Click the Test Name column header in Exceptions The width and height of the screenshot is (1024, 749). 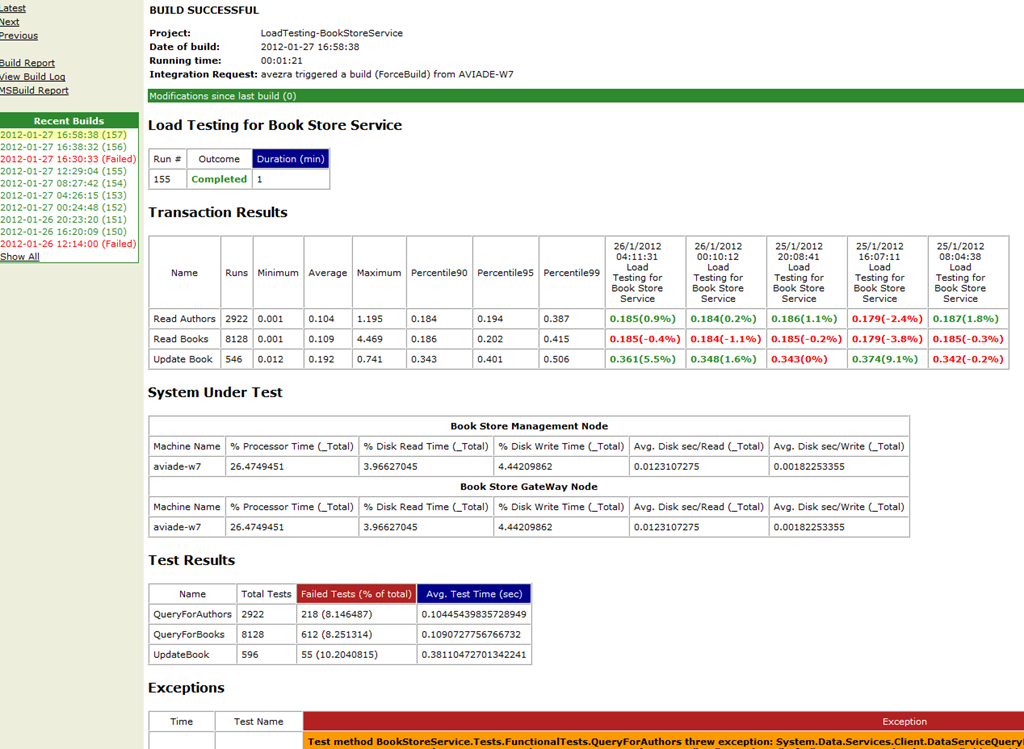(x=259, y=722)
